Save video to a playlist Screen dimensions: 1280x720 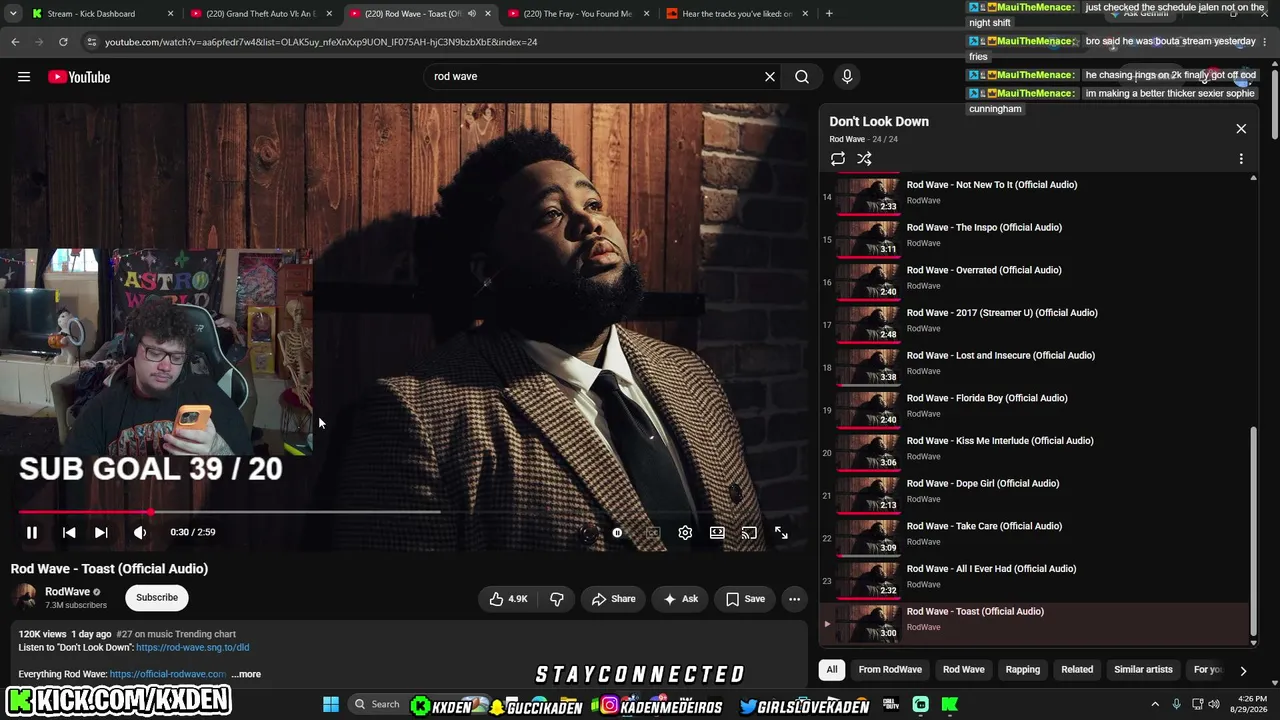745,599
